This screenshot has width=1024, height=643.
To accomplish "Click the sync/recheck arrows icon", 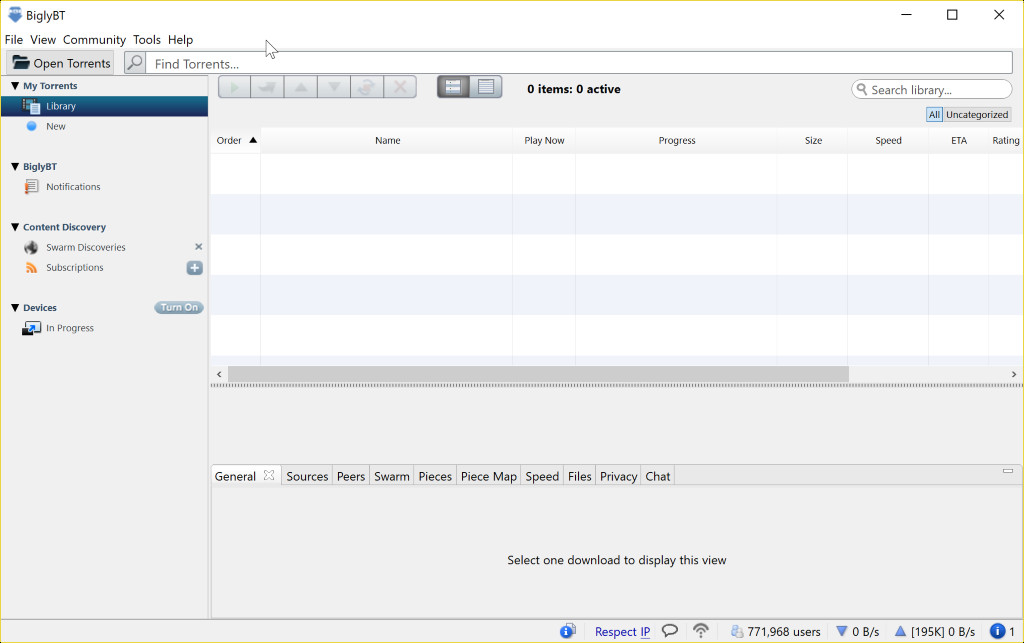I will (367, 87).
